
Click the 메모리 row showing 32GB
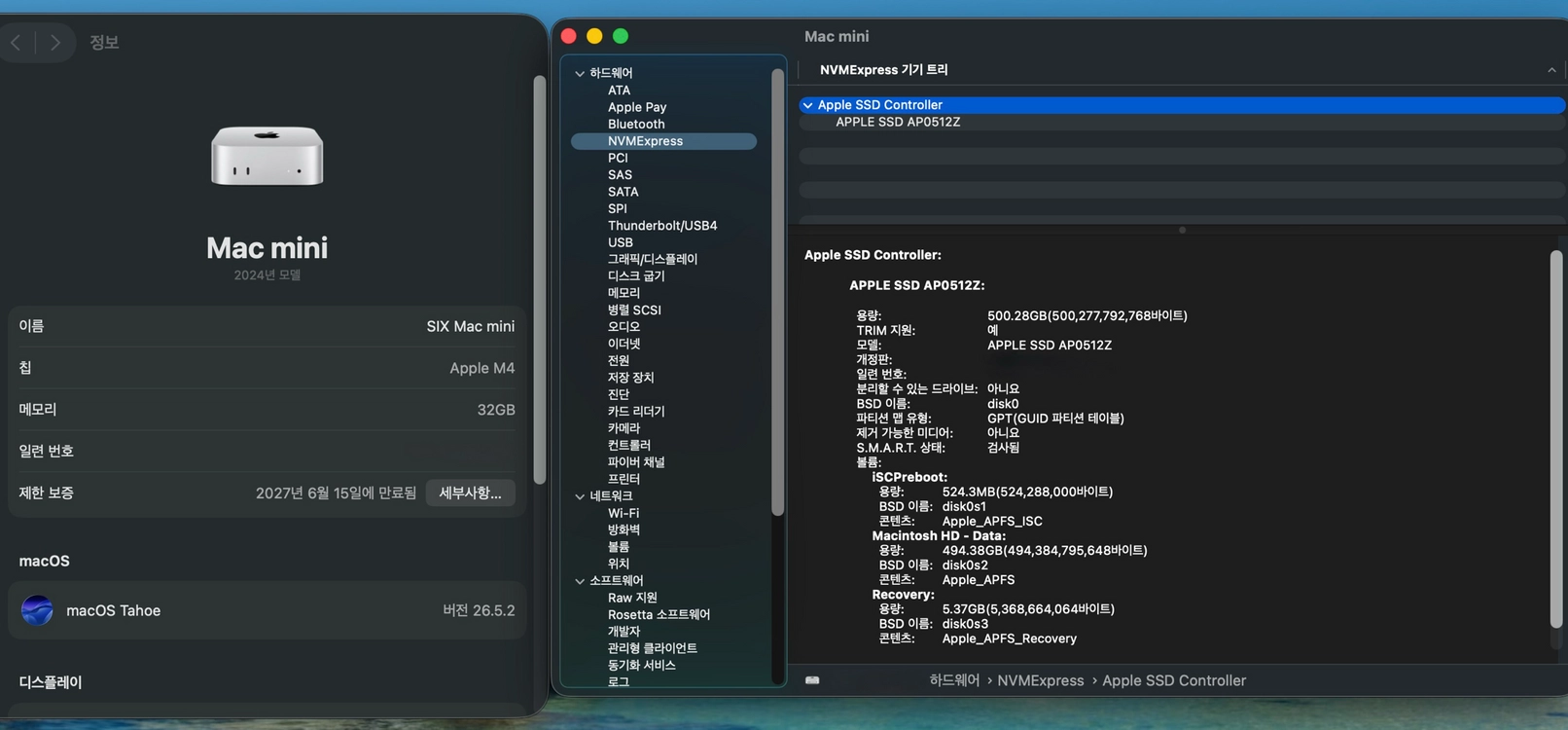tap(267, 410)
